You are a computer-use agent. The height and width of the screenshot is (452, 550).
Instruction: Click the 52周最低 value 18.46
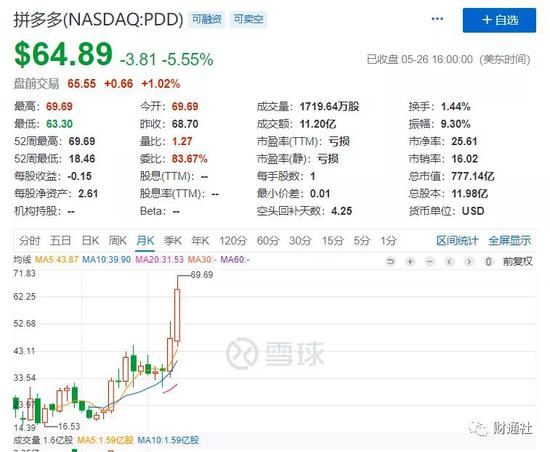[x=82, y=159]
